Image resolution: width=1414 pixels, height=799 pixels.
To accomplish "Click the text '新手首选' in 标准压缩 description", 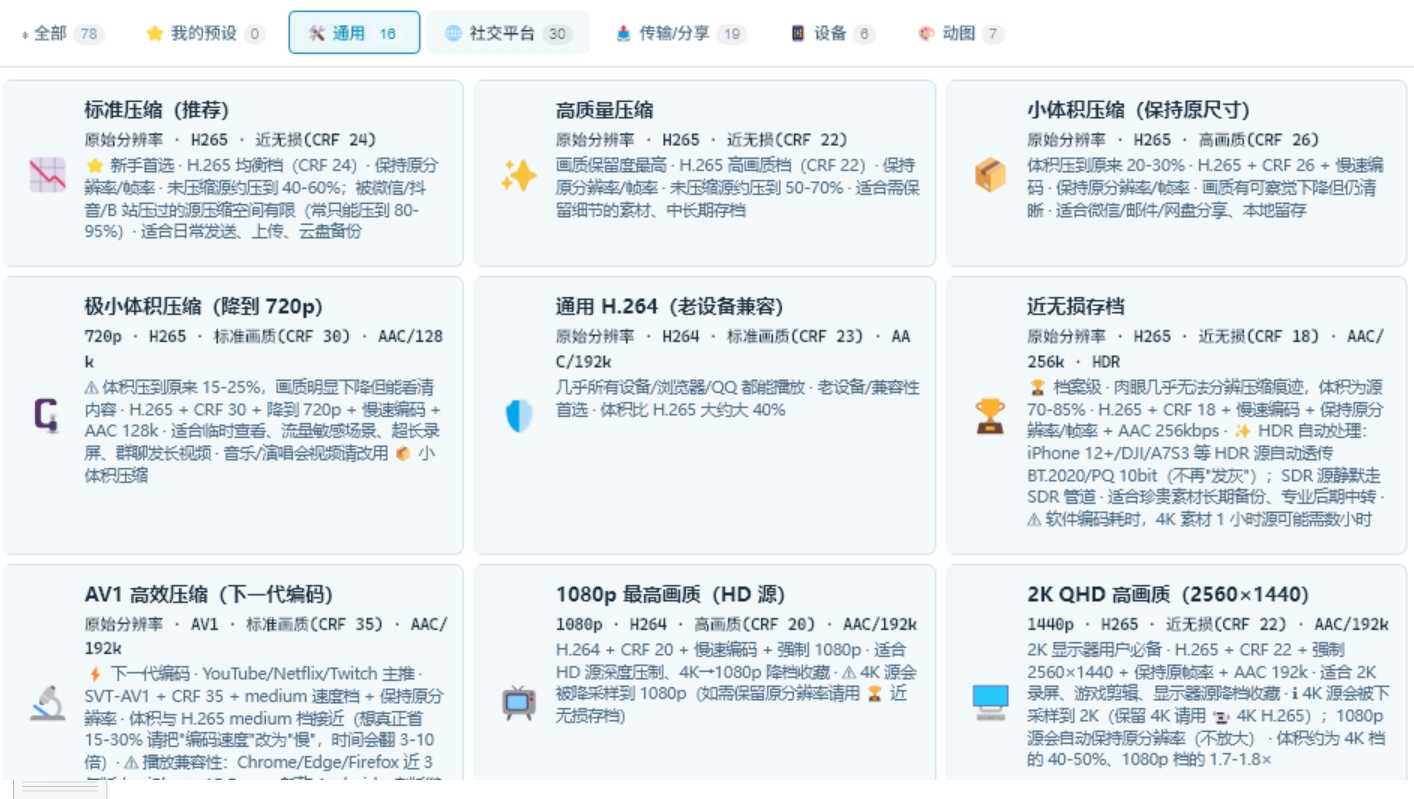I will (x=142, y=165).
